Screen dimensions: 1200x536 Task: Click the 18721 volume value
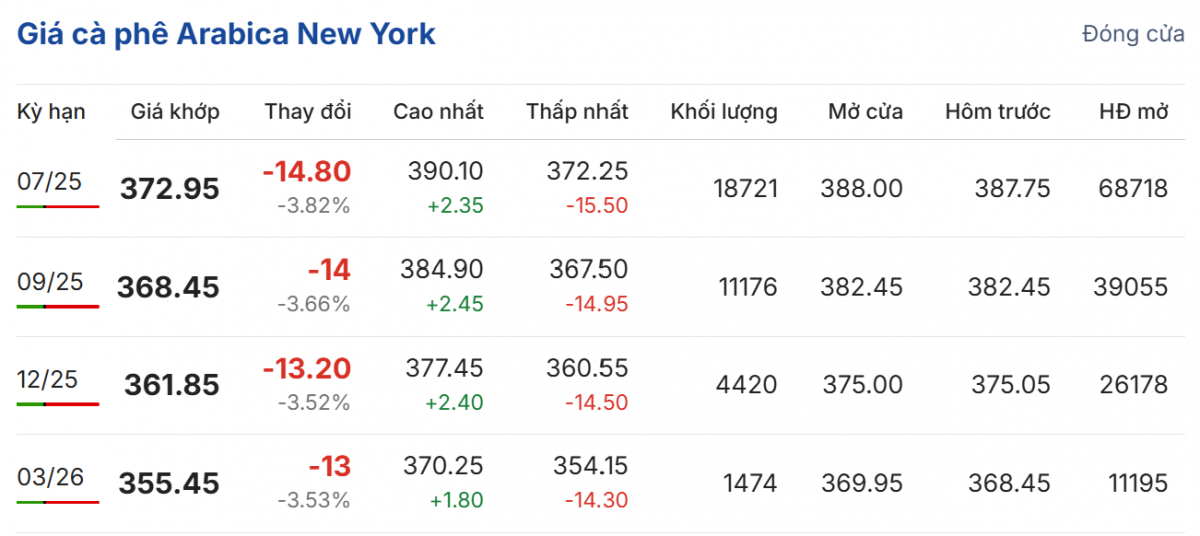point(745,188)
